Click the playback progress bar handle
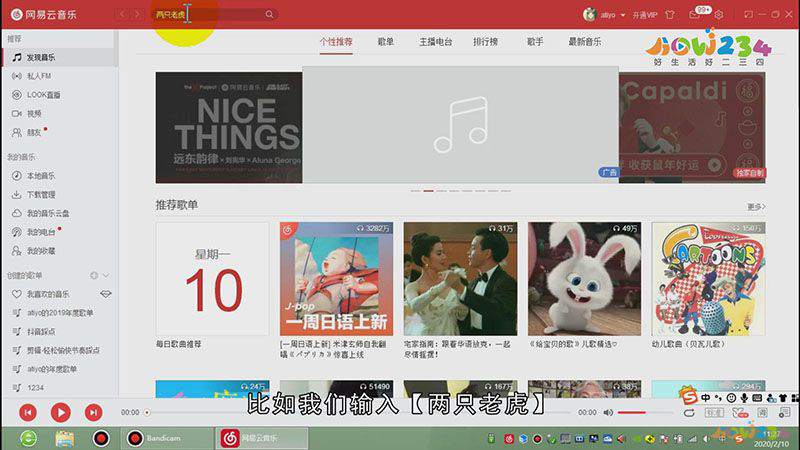 (x=147, y=412)
